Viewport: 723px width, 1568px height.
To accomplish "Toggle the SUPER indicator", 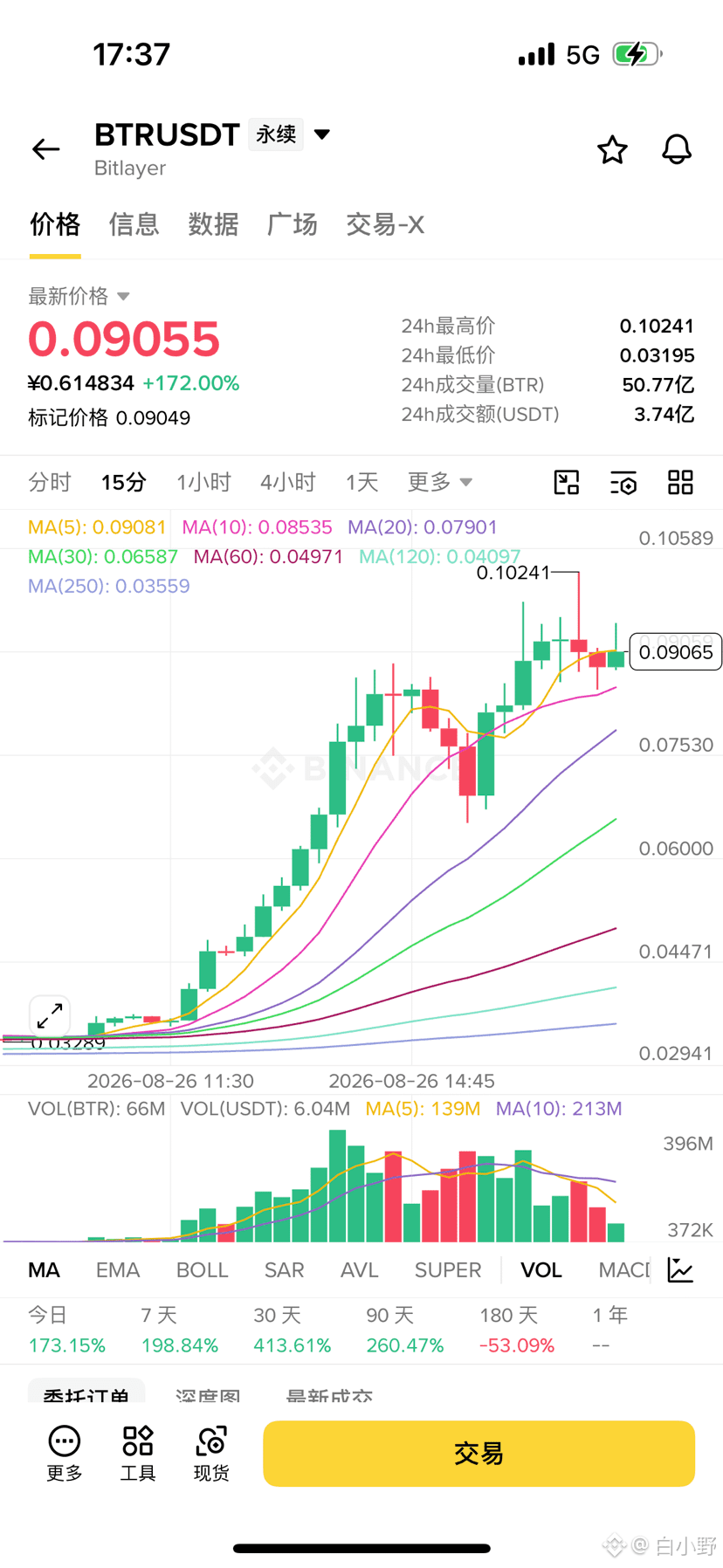I will tap(447, 1270).
